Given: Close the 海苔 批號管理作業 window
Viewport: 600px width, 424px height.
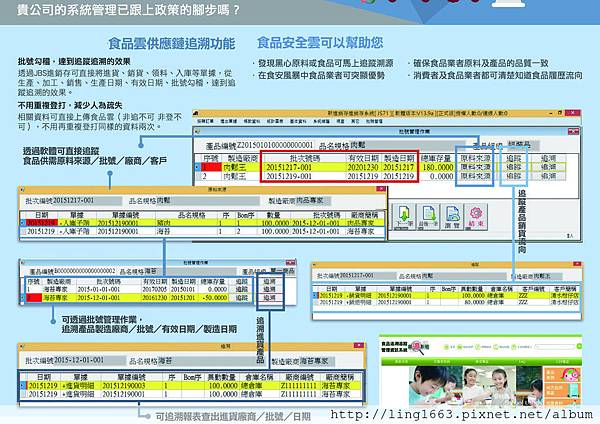Looking at the screenshot, I should (x=290, y=262).
